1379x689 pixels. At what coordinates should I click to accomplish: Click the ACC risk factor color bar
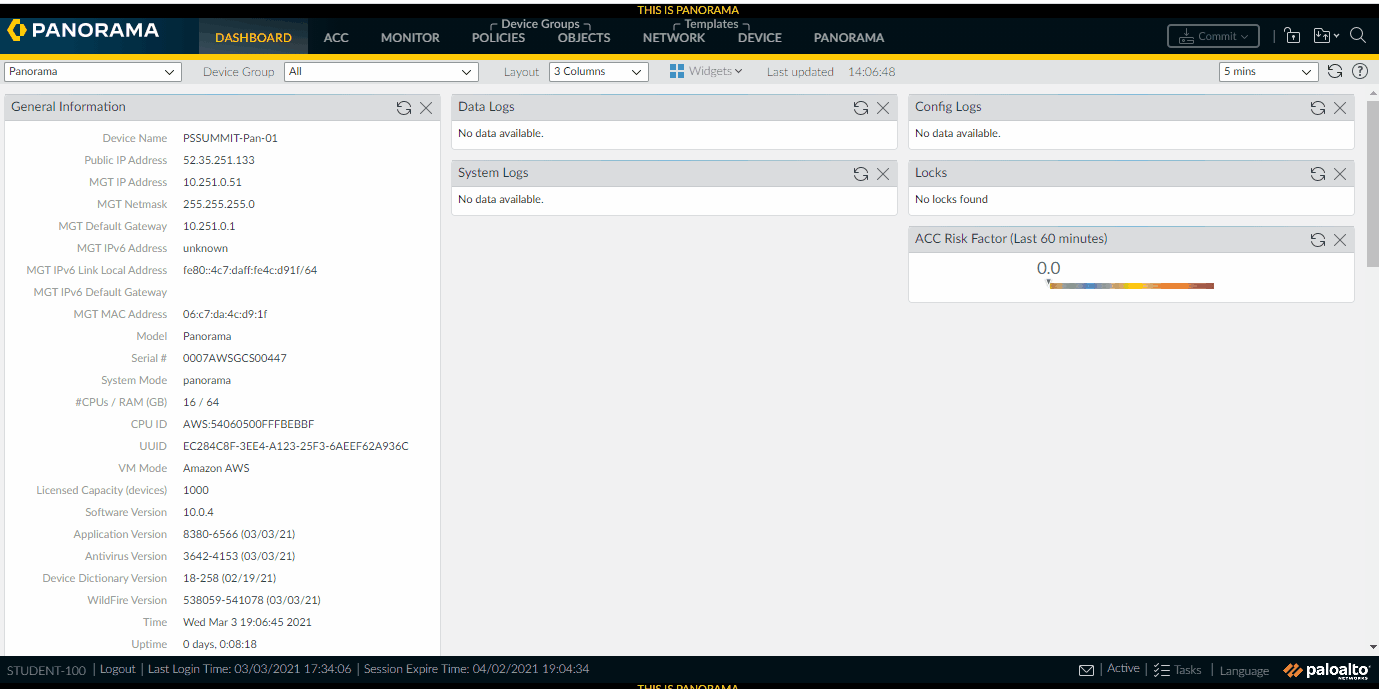pyautogui.click(x=1131, y=286)
